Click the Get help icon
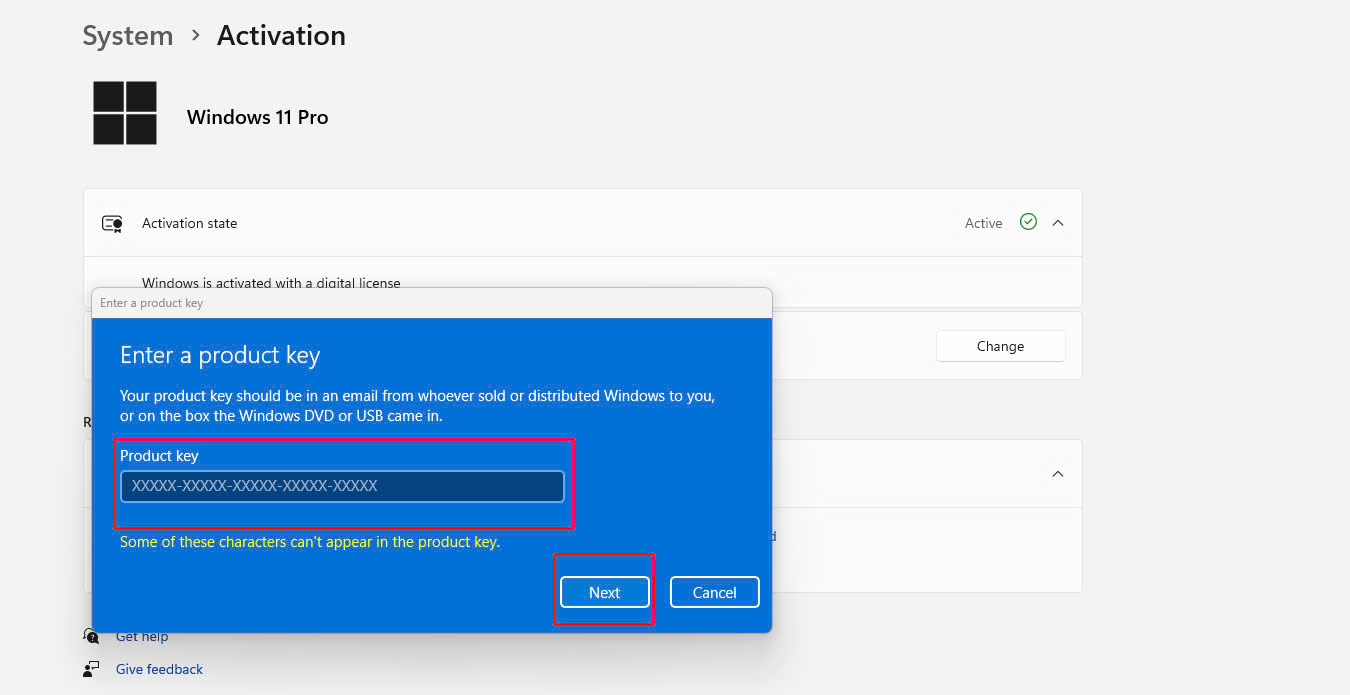1350x695 pixels. 92,636
